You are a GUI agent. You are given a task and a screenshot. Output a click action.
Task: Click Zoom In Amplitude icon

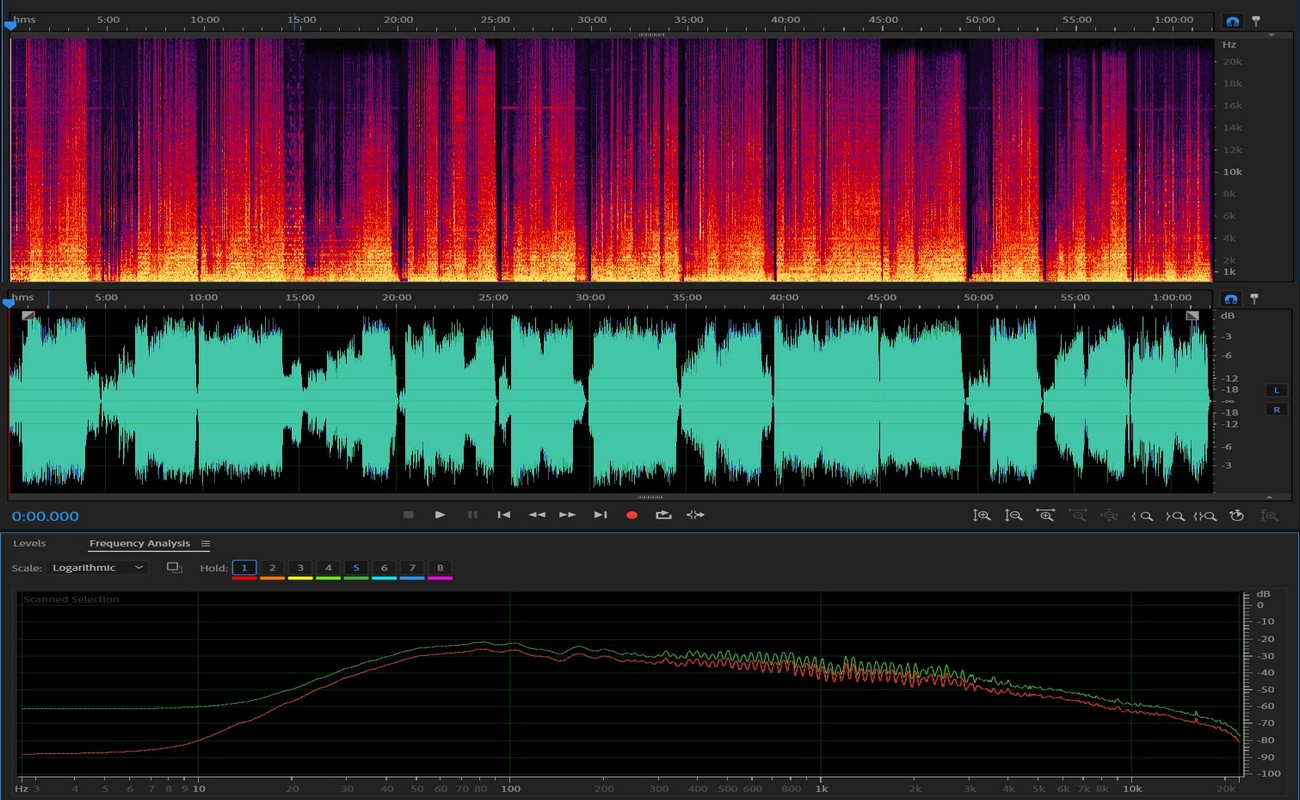click(982, 516)
